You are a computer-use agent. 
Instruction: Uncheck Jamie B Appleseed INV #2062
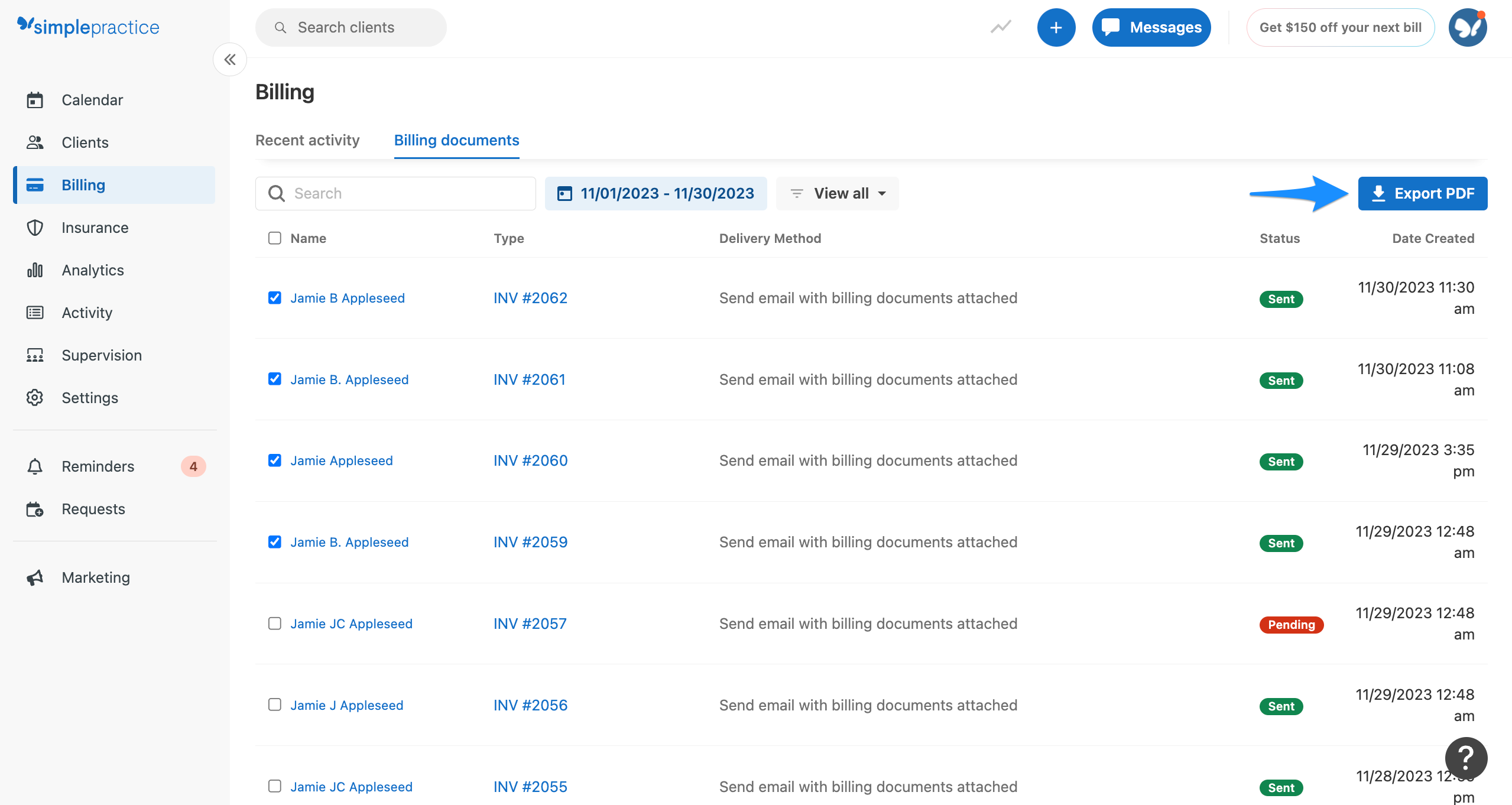(x=274, y=297)
